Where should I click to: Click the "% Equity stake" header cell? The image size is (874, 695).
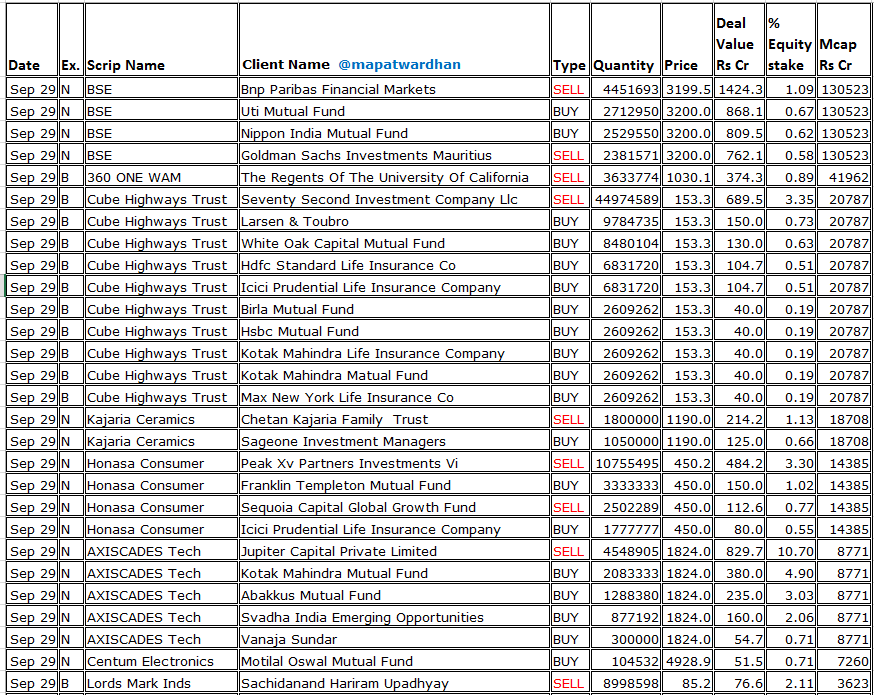791,40
